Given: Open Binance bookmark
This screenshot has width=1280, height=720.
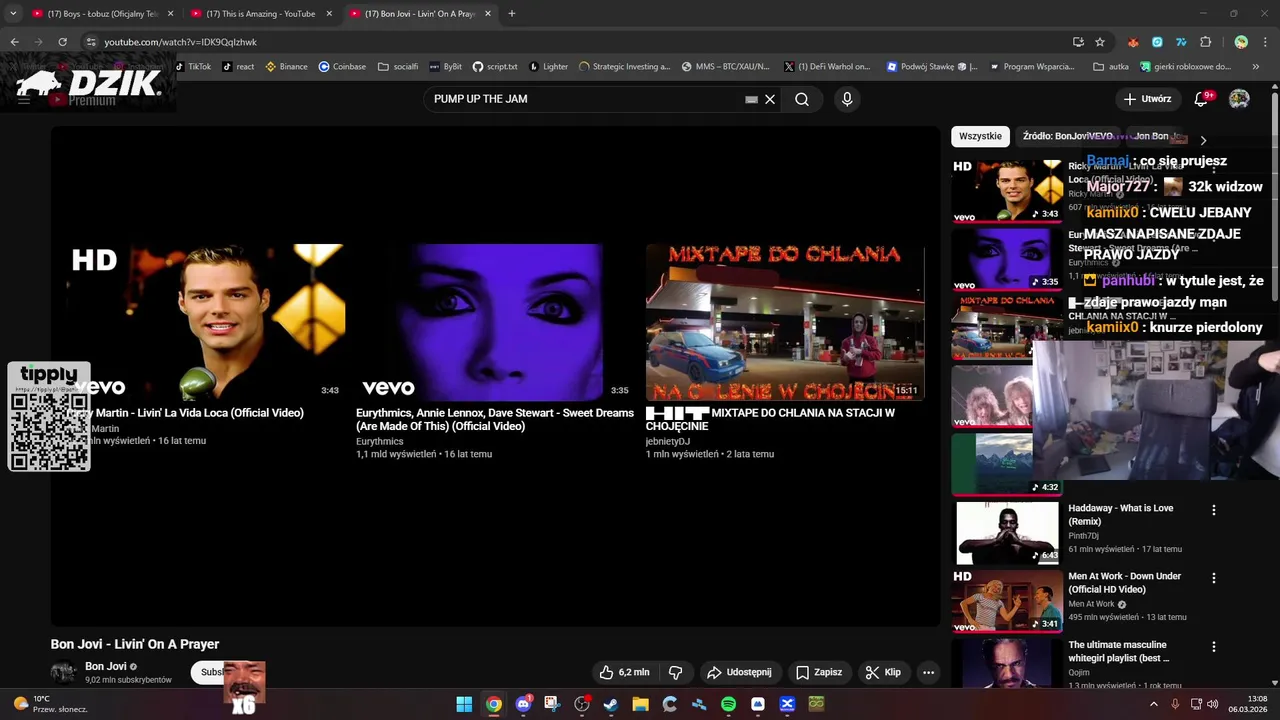Looking at the screenshot, I should (x=286, y=67).
